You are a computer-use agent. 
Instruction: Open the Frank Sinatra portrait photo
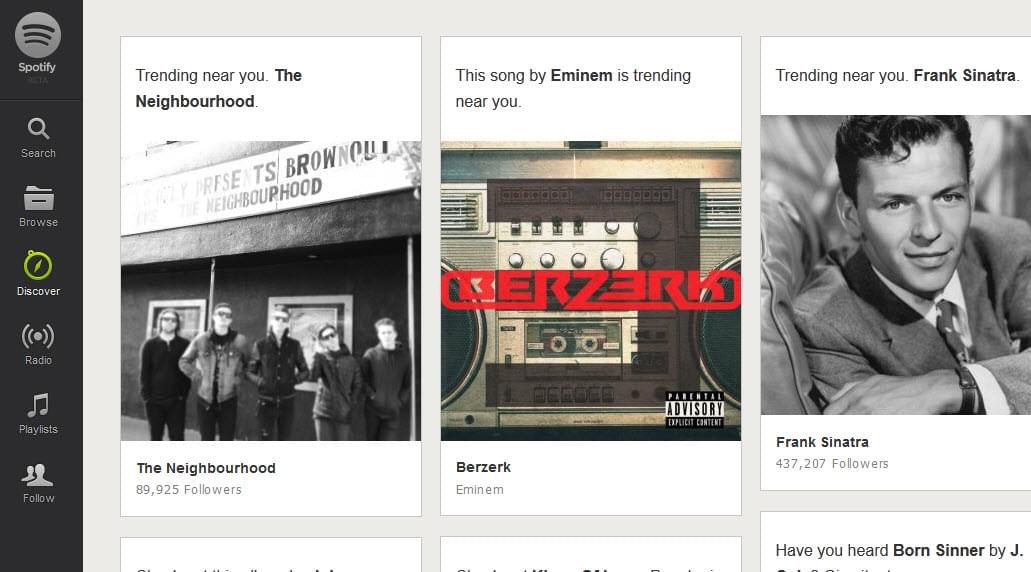coord(895,265)
